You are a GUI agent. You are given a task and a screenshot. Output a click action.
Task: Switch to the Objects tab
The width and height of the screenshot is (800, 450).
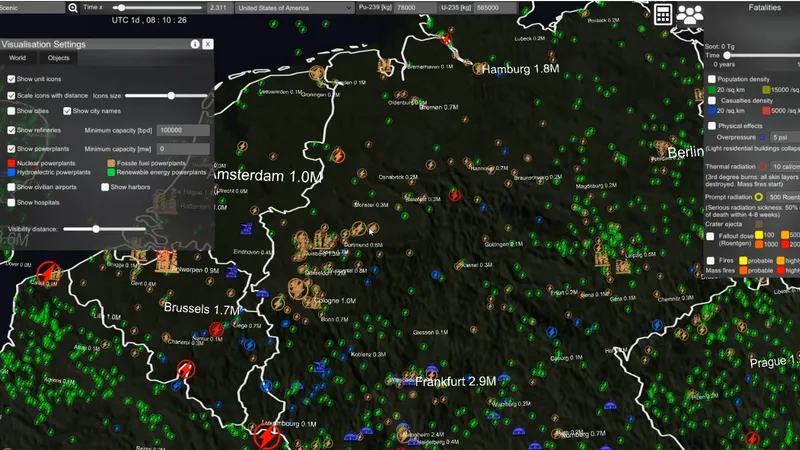coord(58,58)
